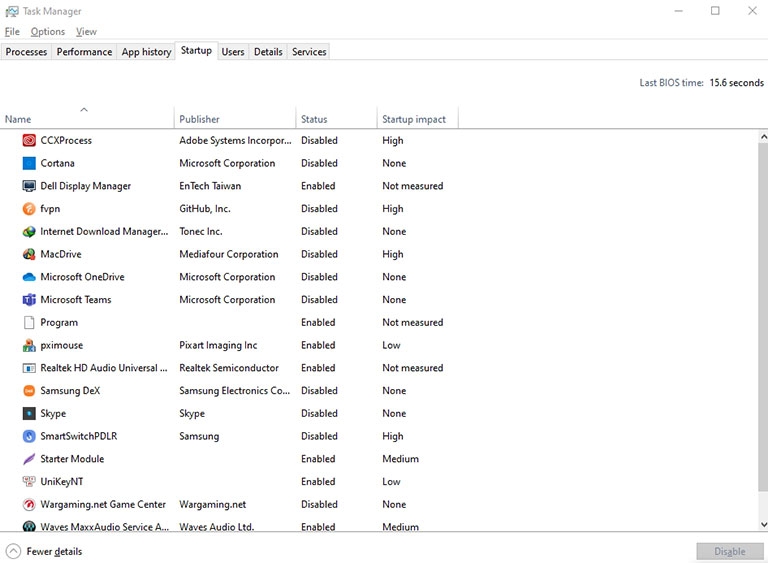Click the Fewer details link text

pos(54,551)
